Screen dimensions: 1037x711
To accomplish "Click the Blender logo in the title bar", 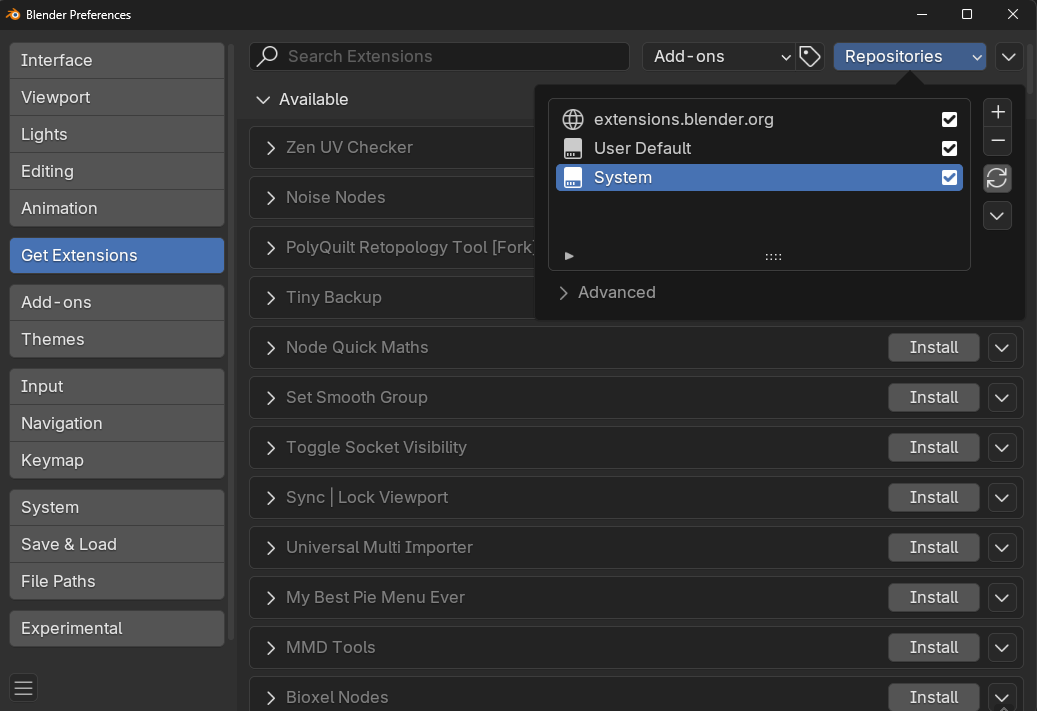I will (x=15, y=14).
